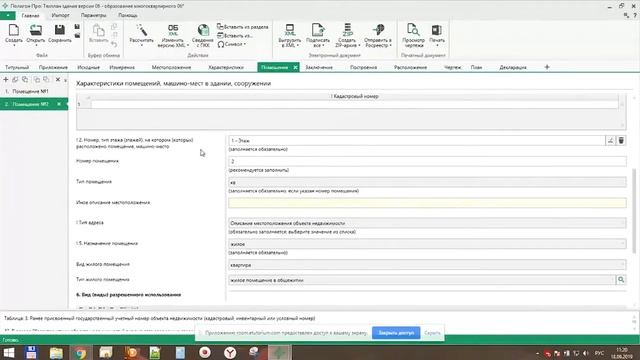Image resolution: width=640 pixels, height=360 pixels.
Task: Open File Explorer folder on taskbar
Action: click(56, 353)
